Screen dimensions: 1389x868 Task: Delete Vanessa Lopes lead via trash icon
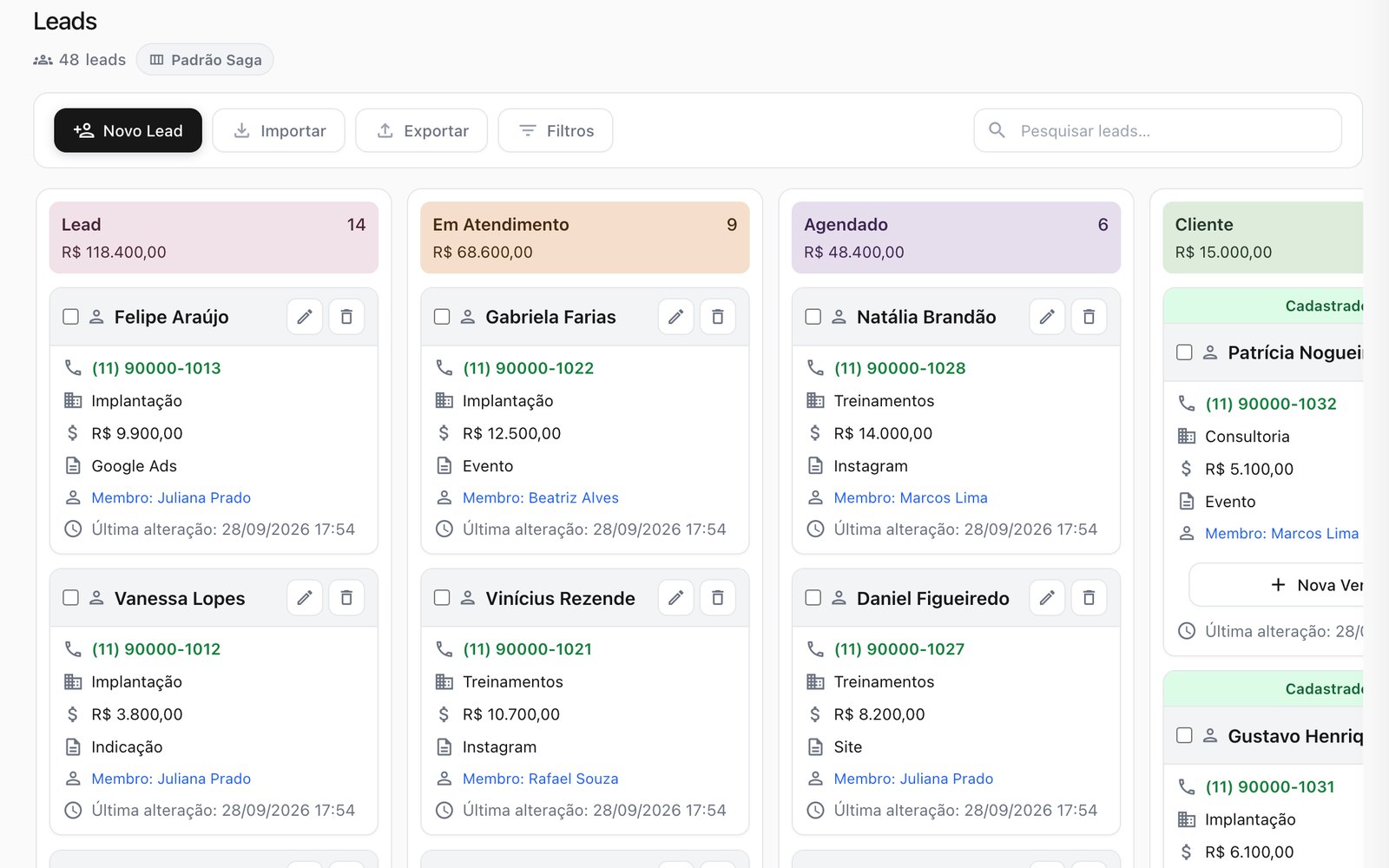346,598
